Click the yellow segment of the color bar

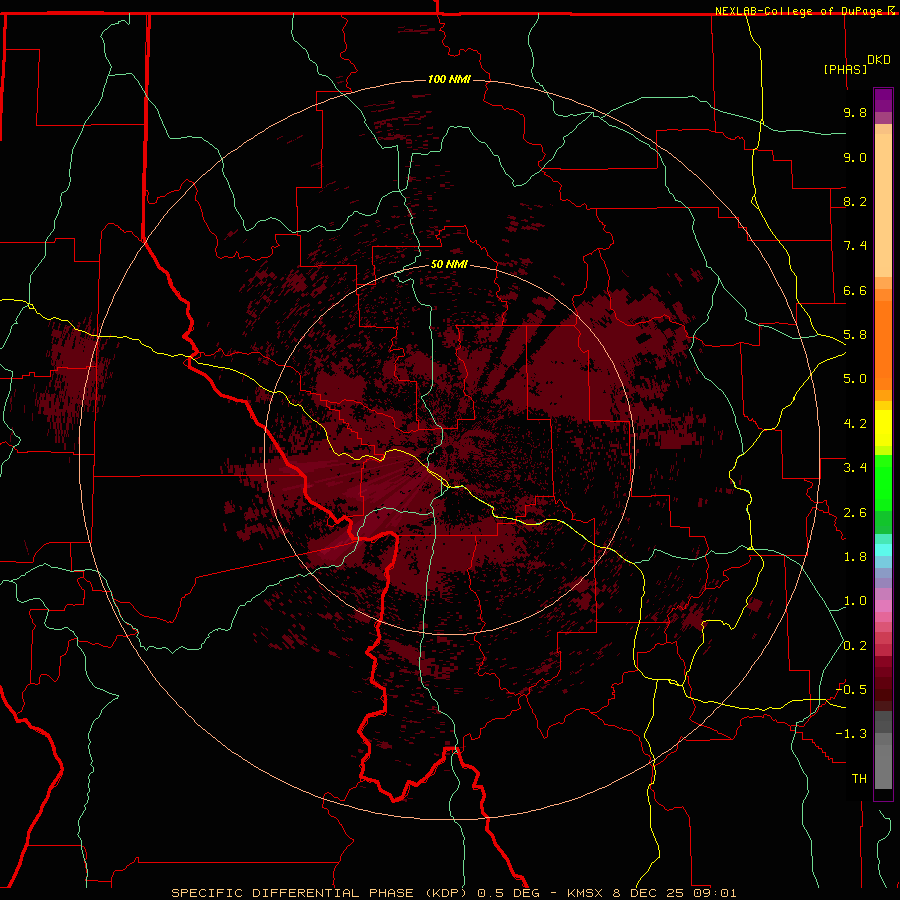click(883, 428)
